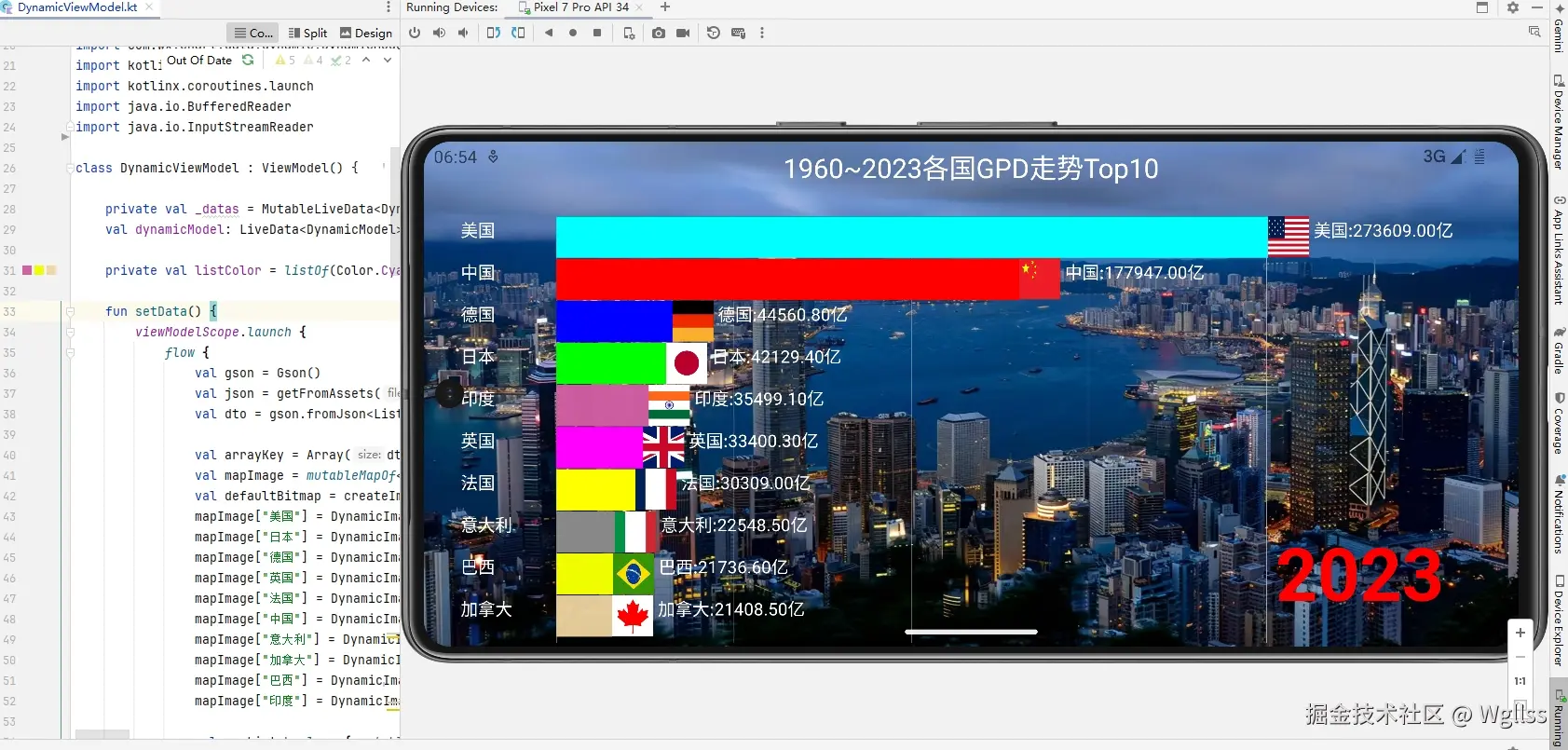Open editor tab options menu

389,7
